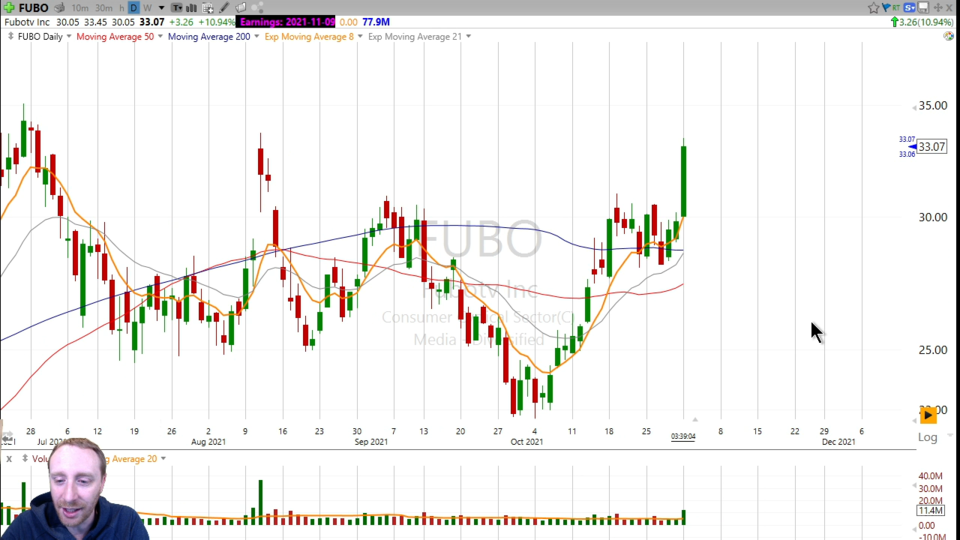Click the blue flag icon

click(x=886, y=8)
